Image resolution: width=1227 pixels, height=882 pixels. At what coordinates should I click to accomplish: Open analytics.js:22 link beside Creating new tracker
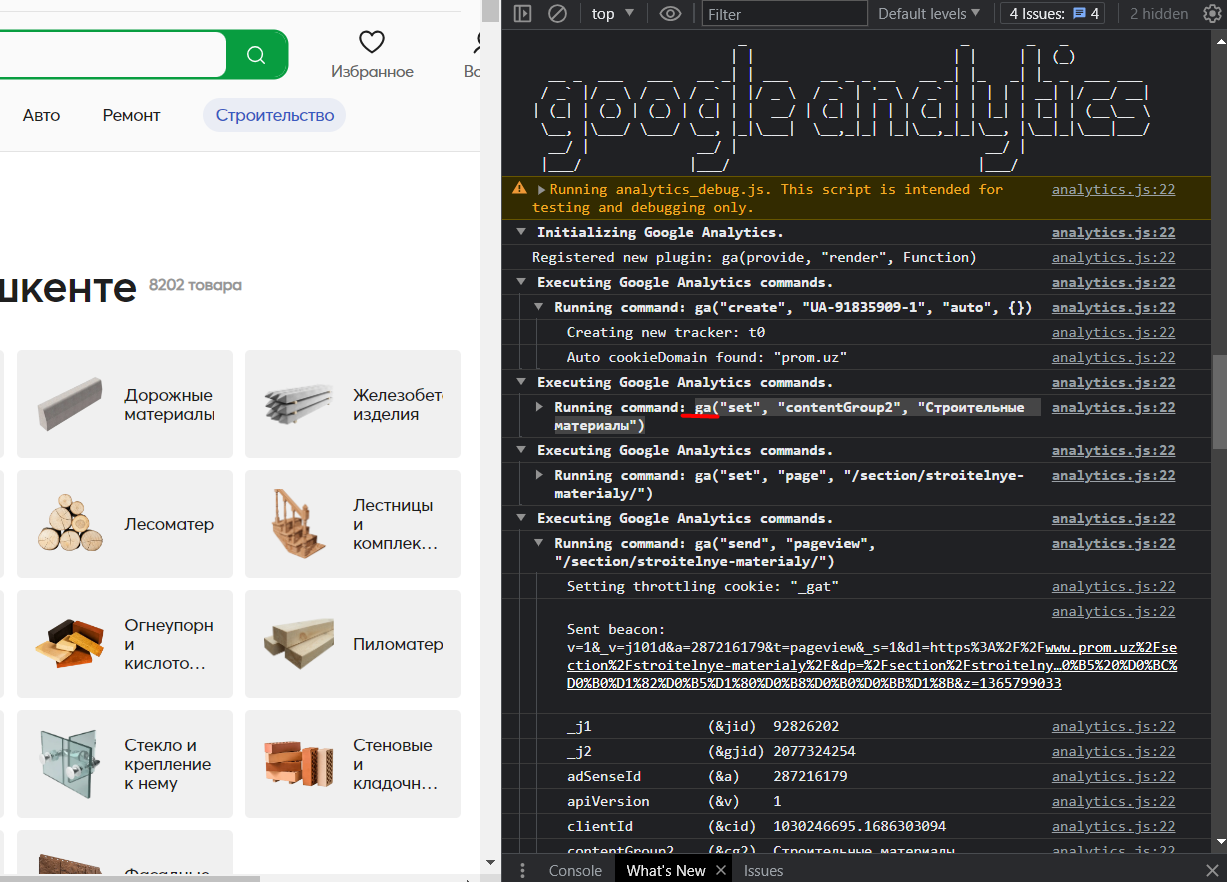pos(1113,332)
